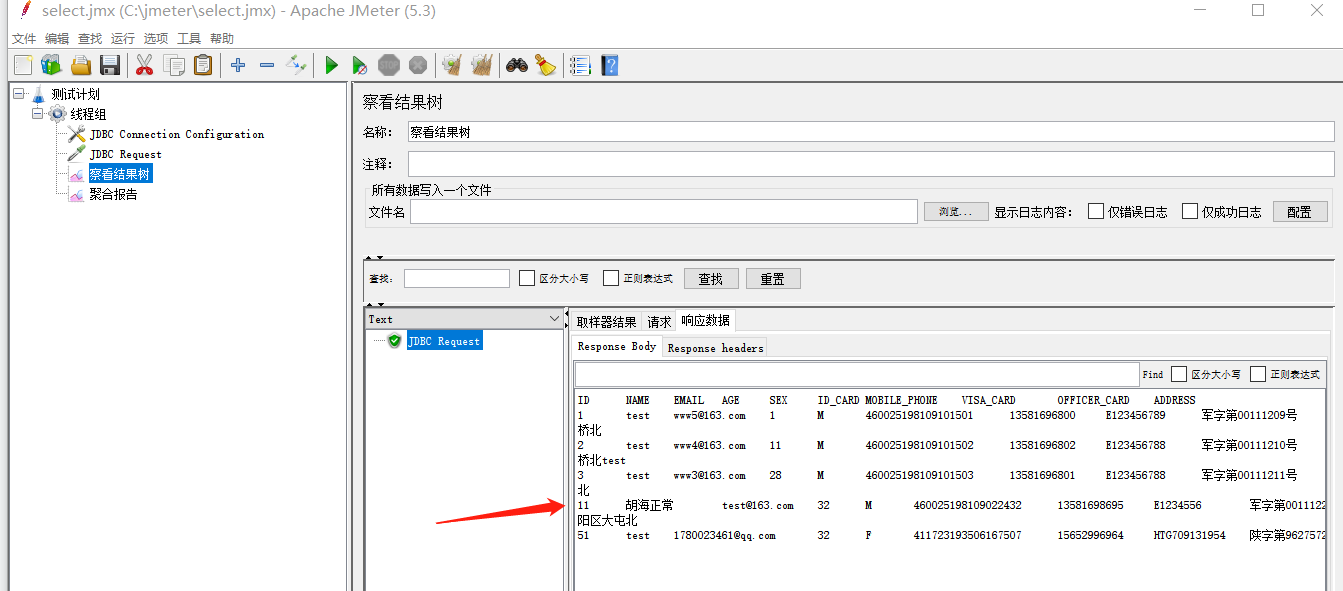Click the blue minus Collapse All icon
This screenshot has width=1343, height=591.
click(267, 65)
